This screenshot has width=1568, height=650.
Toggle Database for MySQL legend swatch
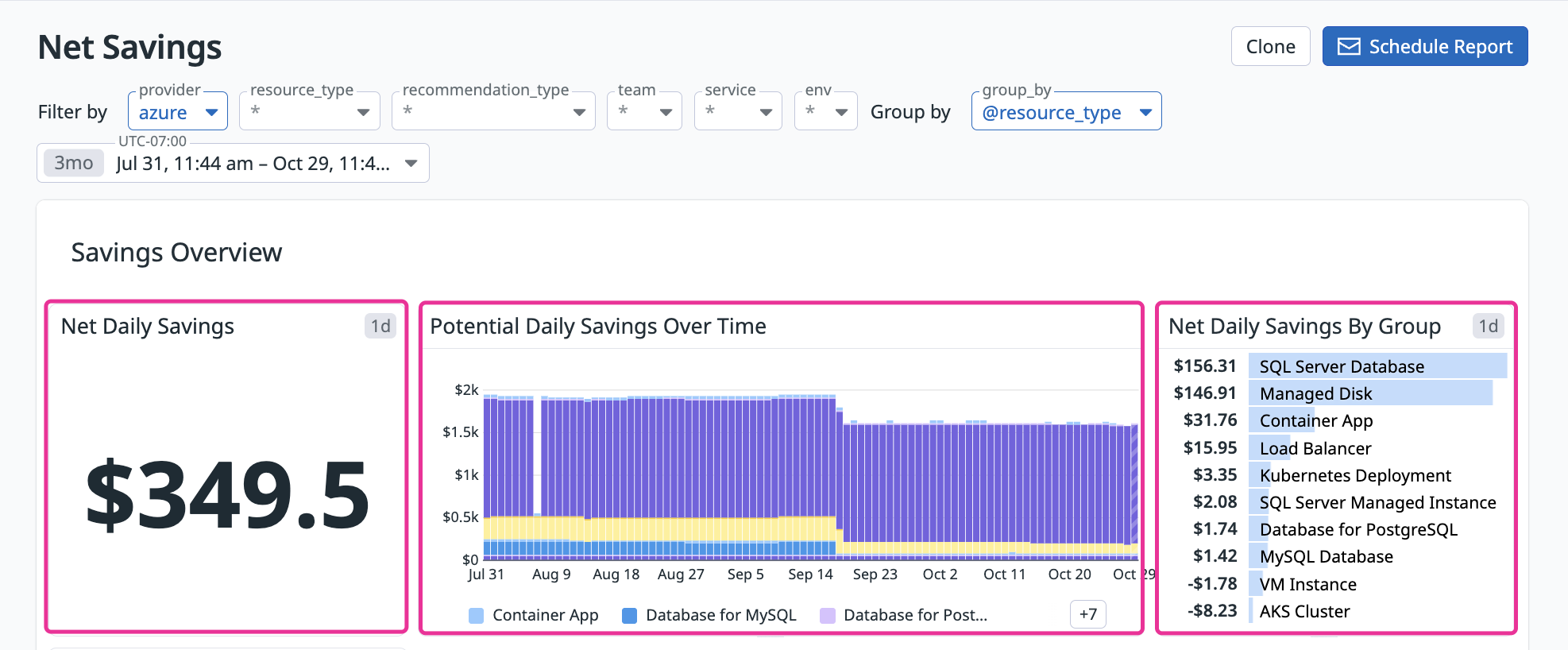(630, 616)
